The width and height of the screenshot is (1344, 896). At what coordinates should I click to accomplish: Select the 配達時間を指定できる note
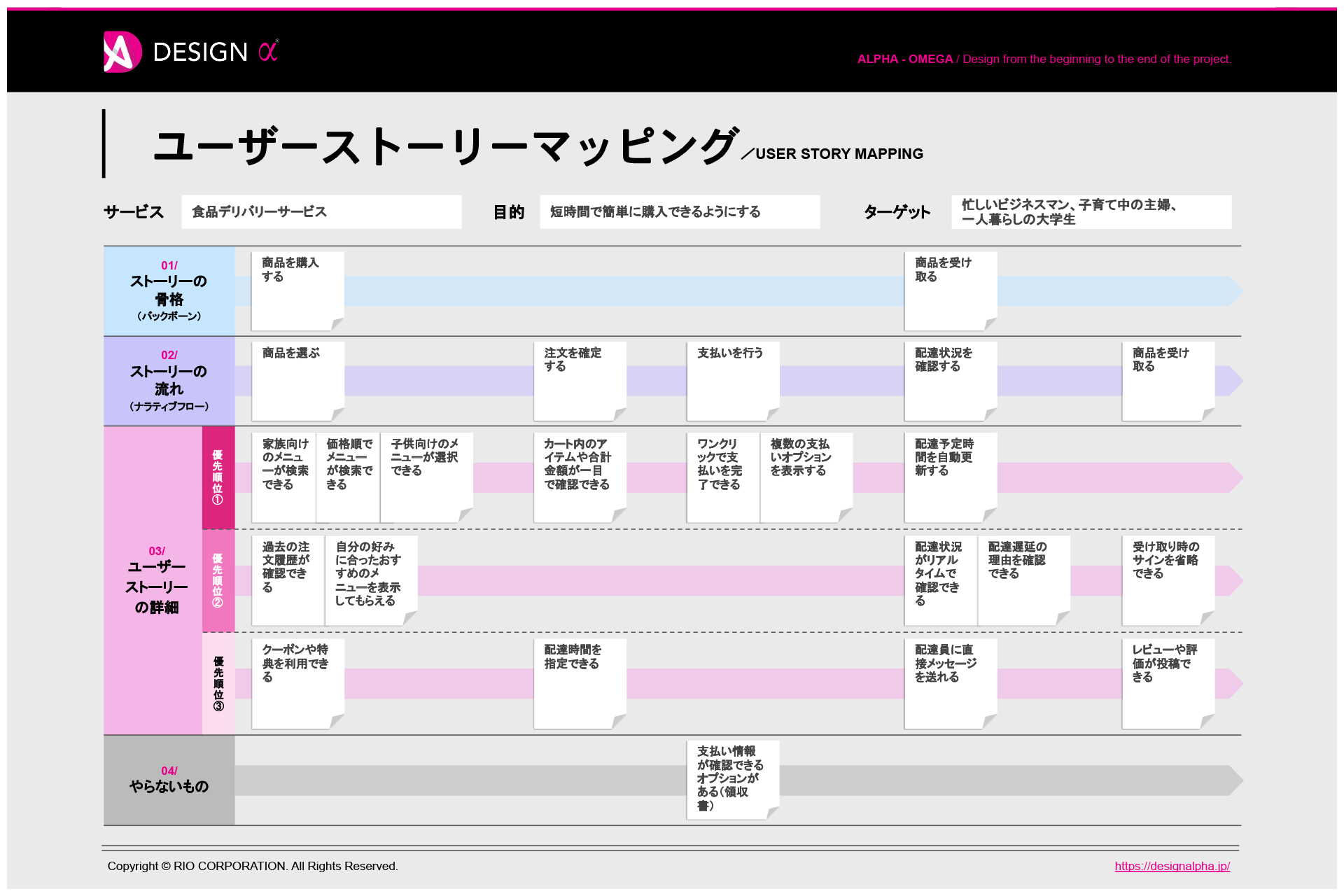coord(580,684)
